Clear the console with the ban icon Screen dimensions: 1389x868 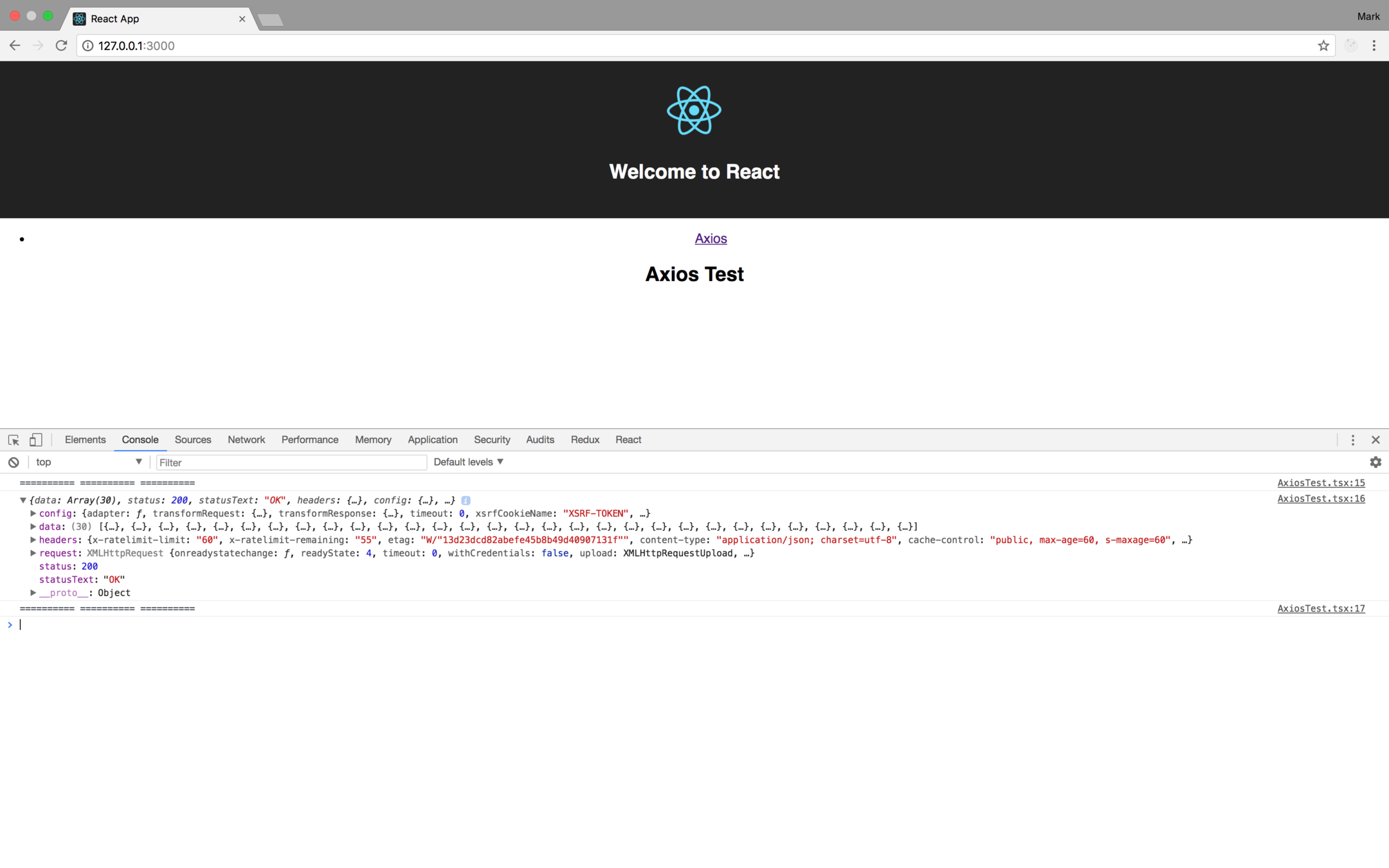(14, 462)
